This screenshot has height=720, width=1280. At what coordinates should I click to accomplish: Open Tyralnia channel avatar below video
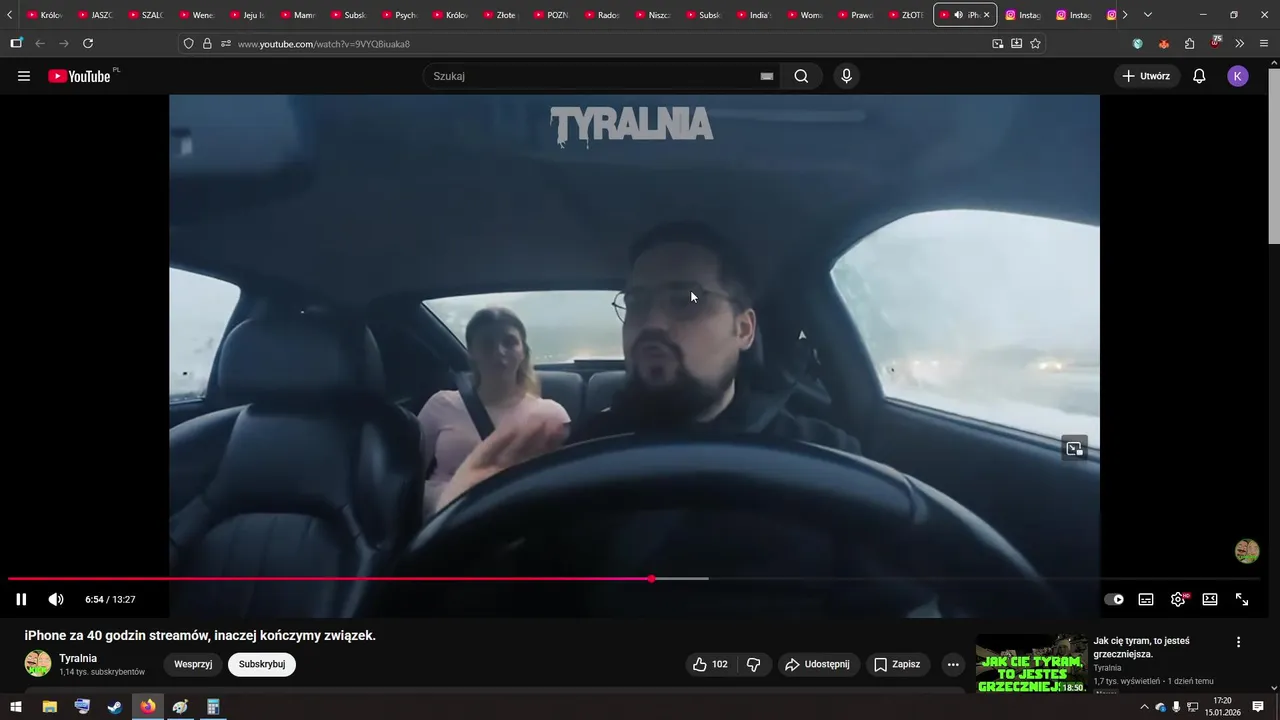[x=38, y=664]
